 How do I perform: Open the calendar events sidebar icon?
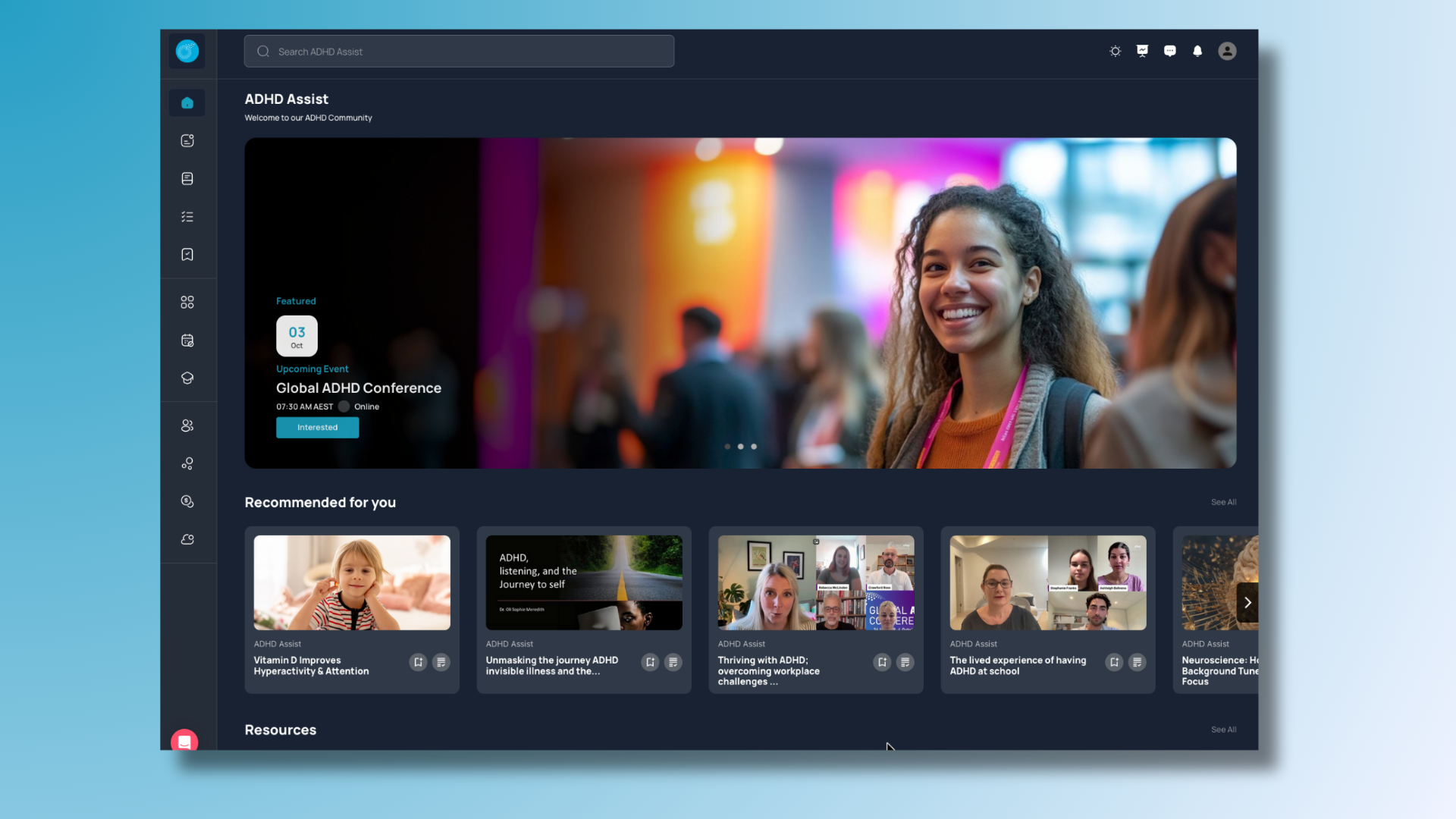187,340
